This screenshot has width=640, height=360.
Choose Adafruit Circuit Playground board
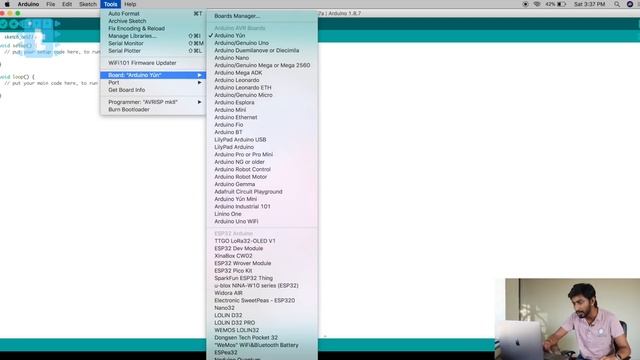tap(262, 191)
